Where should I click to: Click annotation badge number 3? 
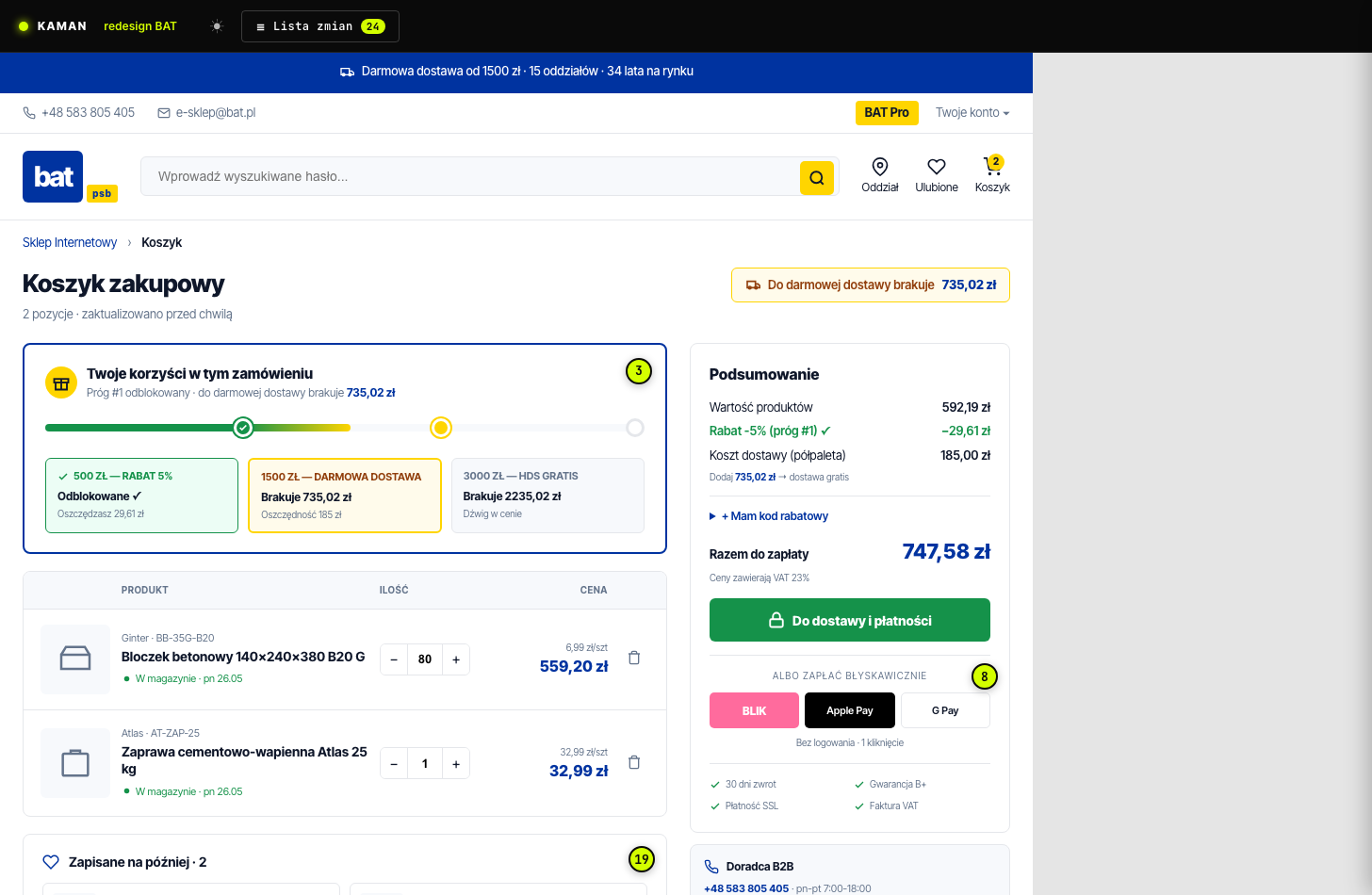tap(639, 371)
